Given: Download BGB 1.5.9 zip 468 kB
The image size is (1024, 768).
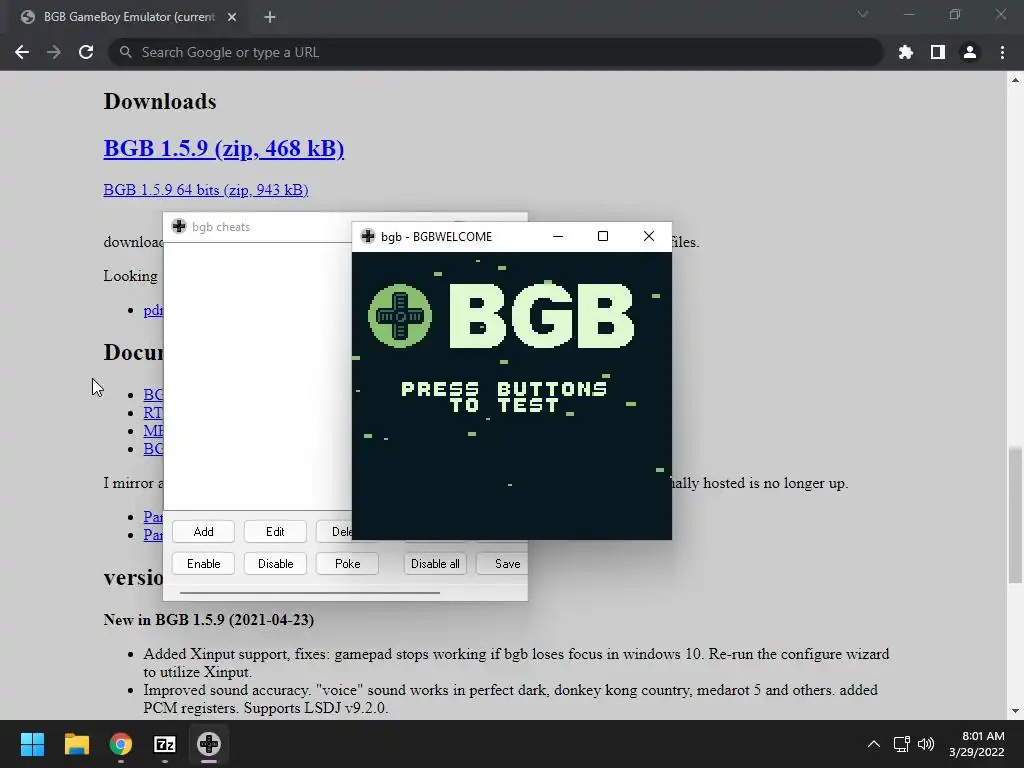Looking at the screenshot, I should click(223, 148).
